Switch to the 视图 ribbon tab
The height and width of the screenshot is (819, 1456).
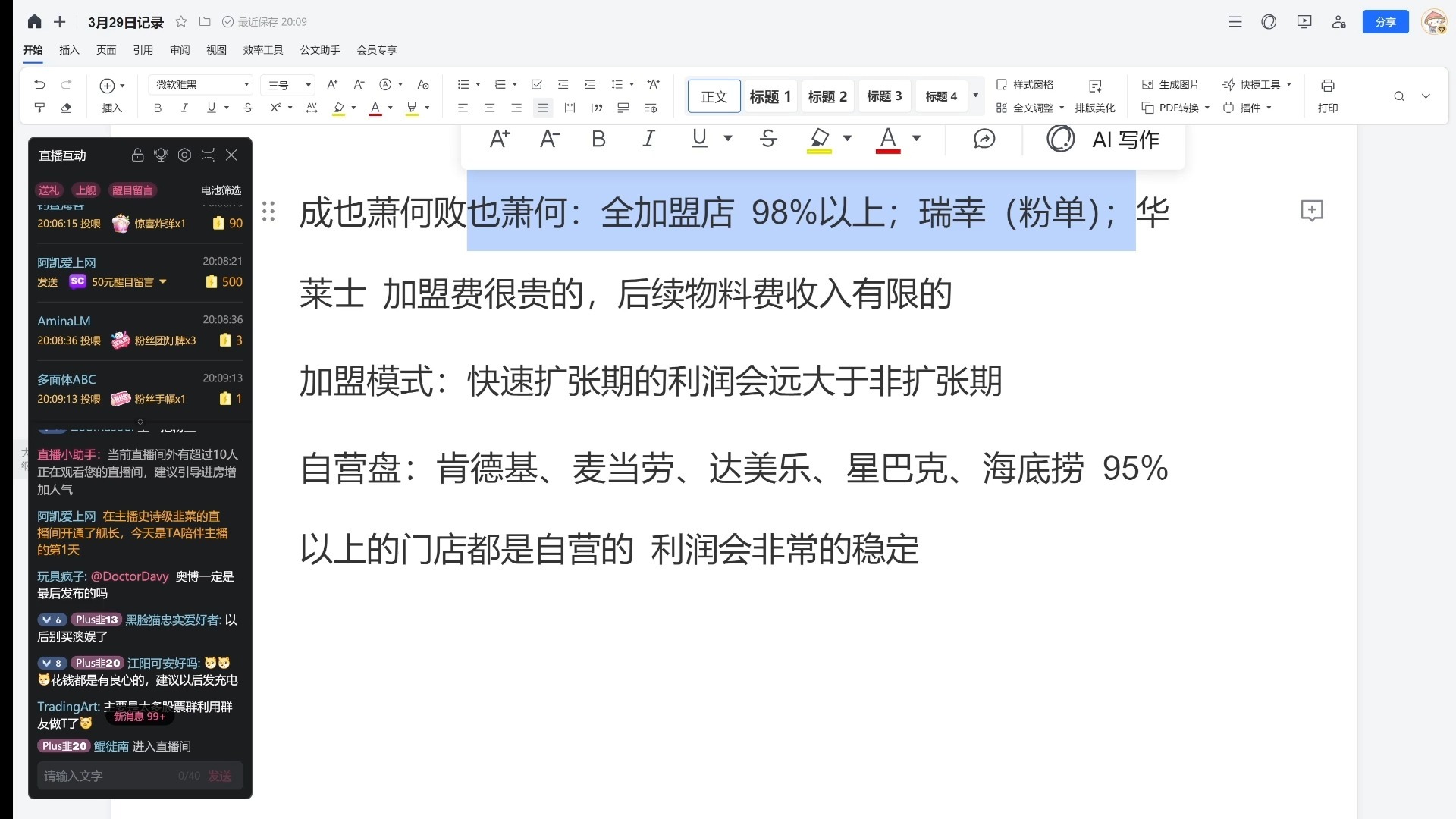(216, 50)
